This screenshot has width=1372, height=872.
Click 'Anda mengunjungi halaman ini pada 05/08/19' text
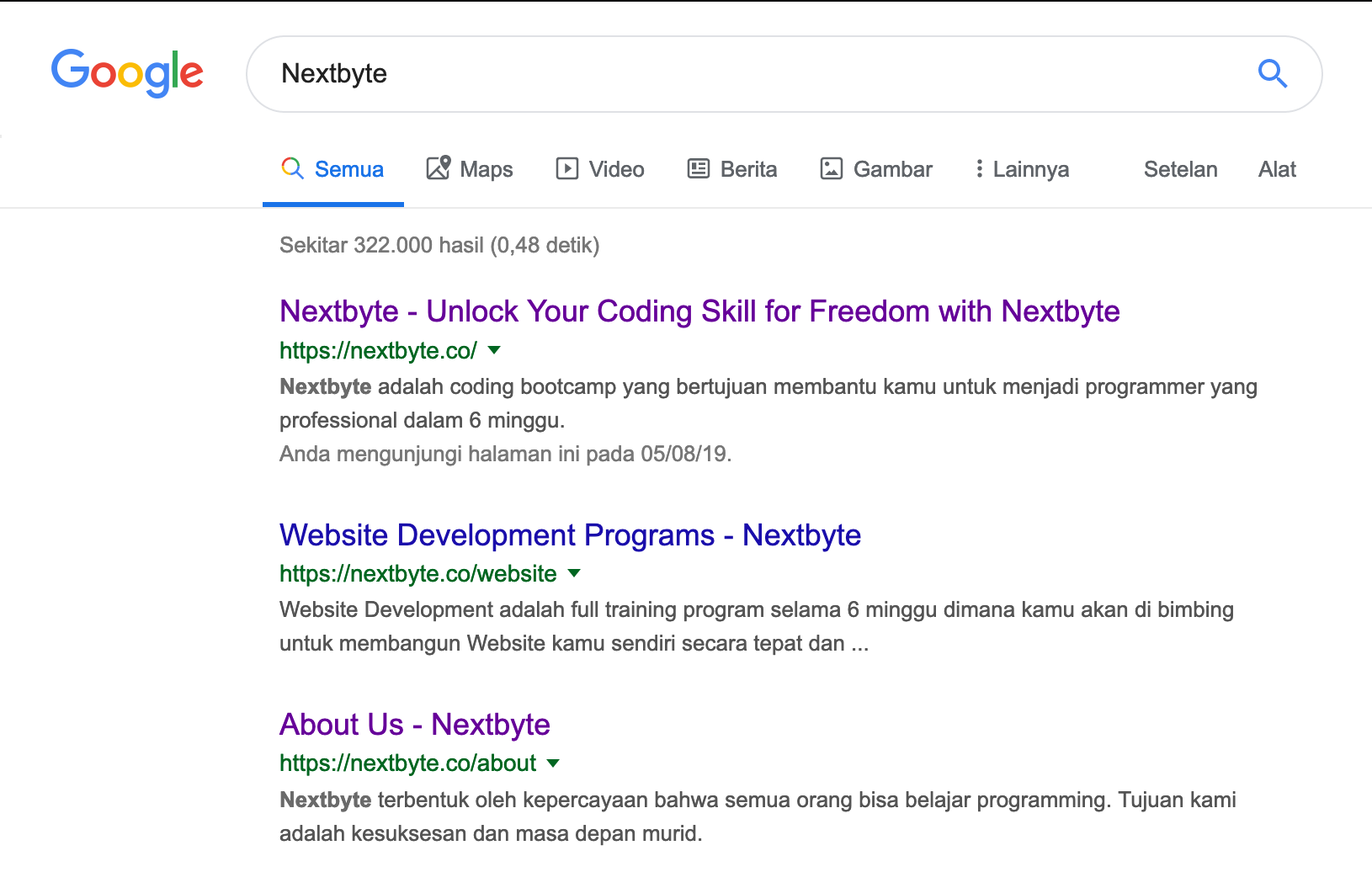(505, 454)
